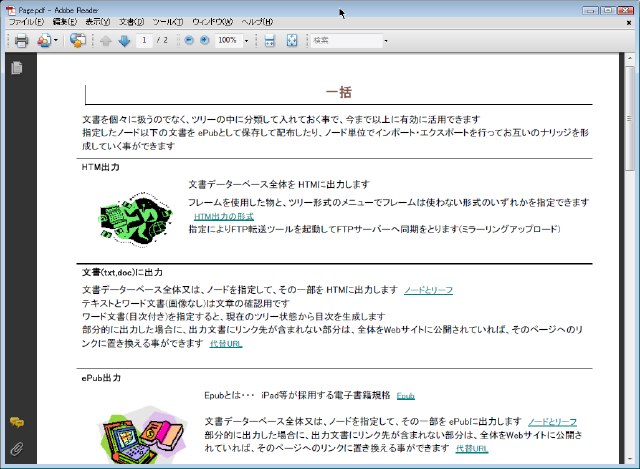Follow ノードとリーフ link in 文書(txt,doc) section
The height and width of the screenshot is (469, 640).
[428, 290]
